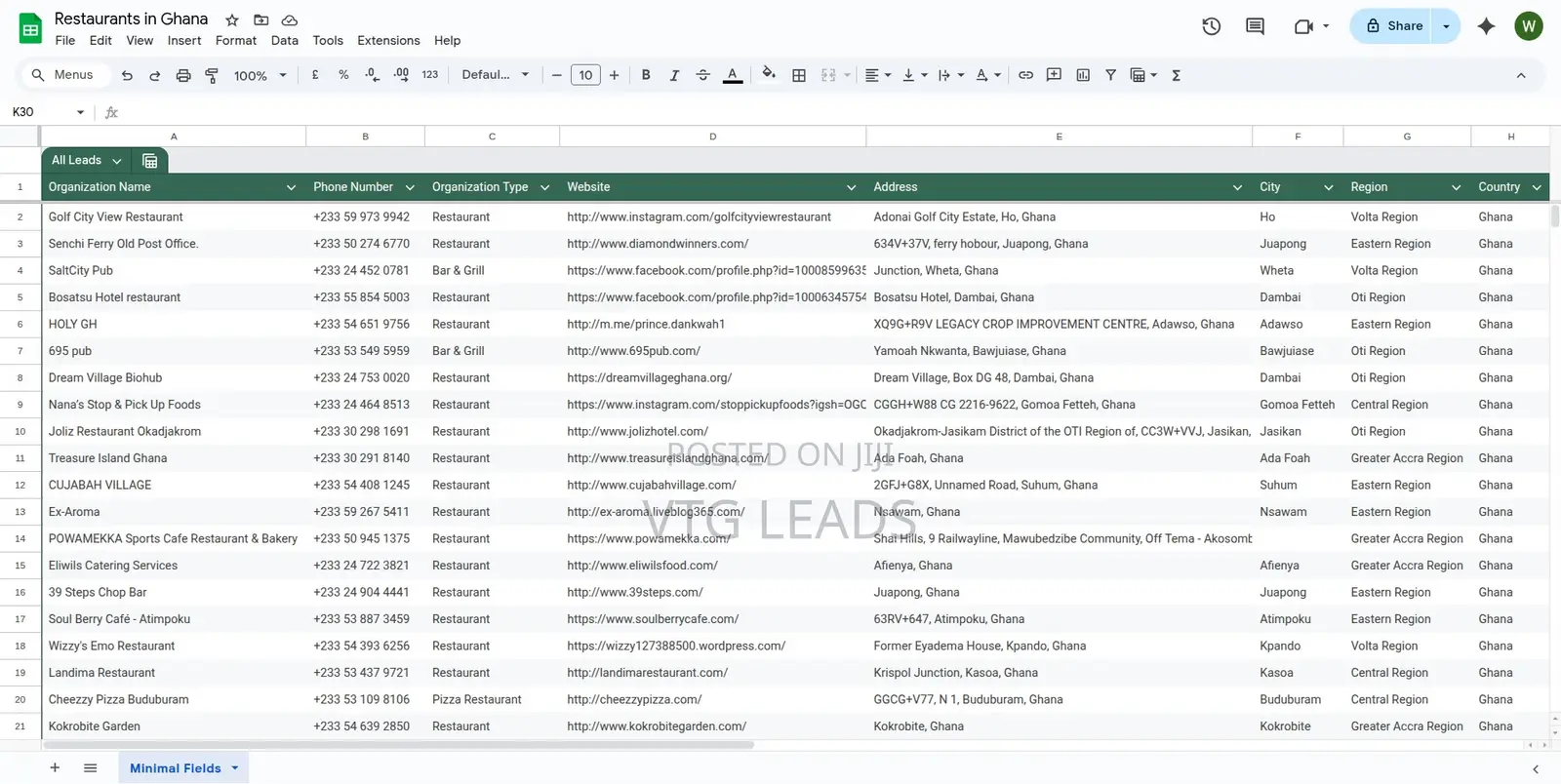Image resolution: width=1561 pixels, height=784 pixels.
Task: Open the All Leads table dropdown
Action: 116,161
